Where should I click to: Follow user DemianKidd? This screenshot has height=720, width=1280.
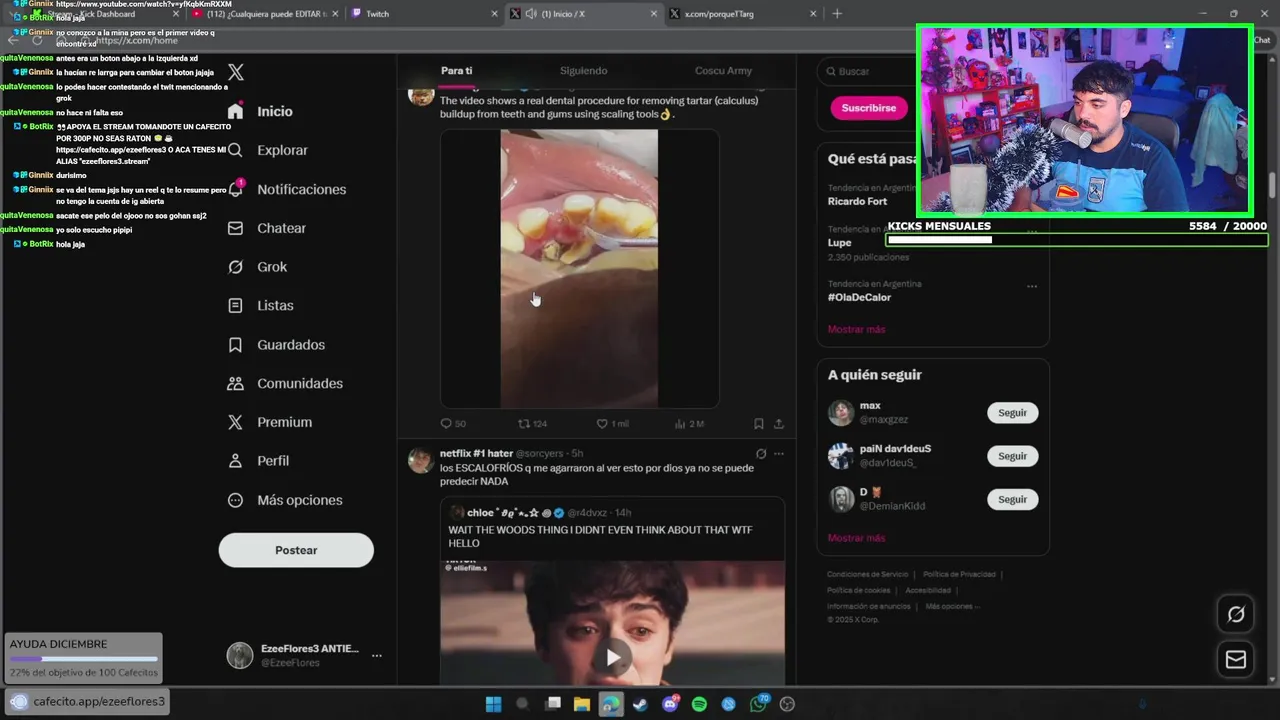click(1012, 499)
